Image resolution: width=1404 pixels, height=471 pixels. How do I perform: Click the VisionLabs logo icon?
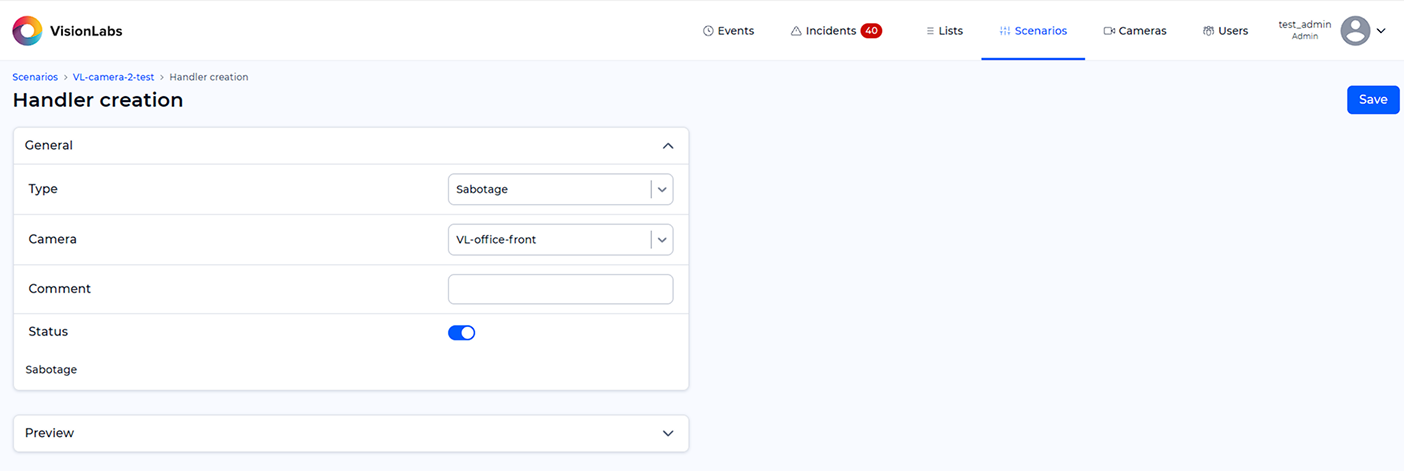(27, 31)
